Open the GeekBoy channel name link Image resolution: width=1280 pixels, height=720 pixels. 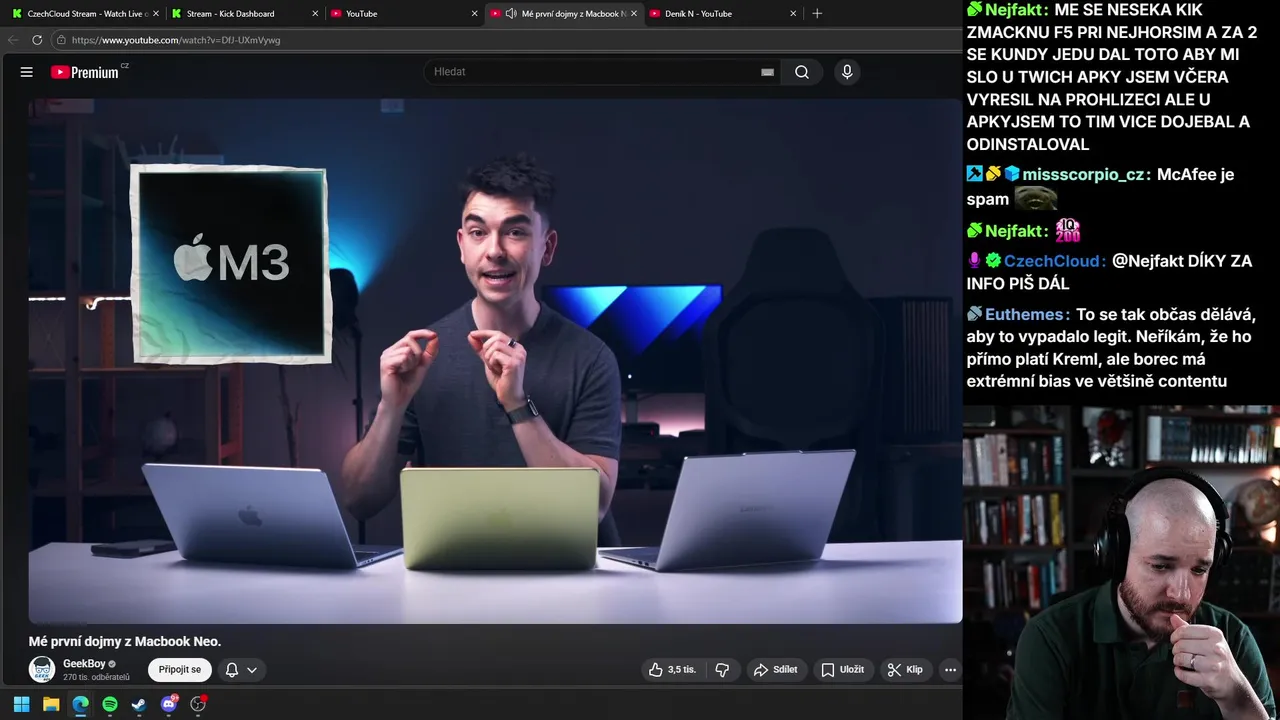click(x=84, y=664)
